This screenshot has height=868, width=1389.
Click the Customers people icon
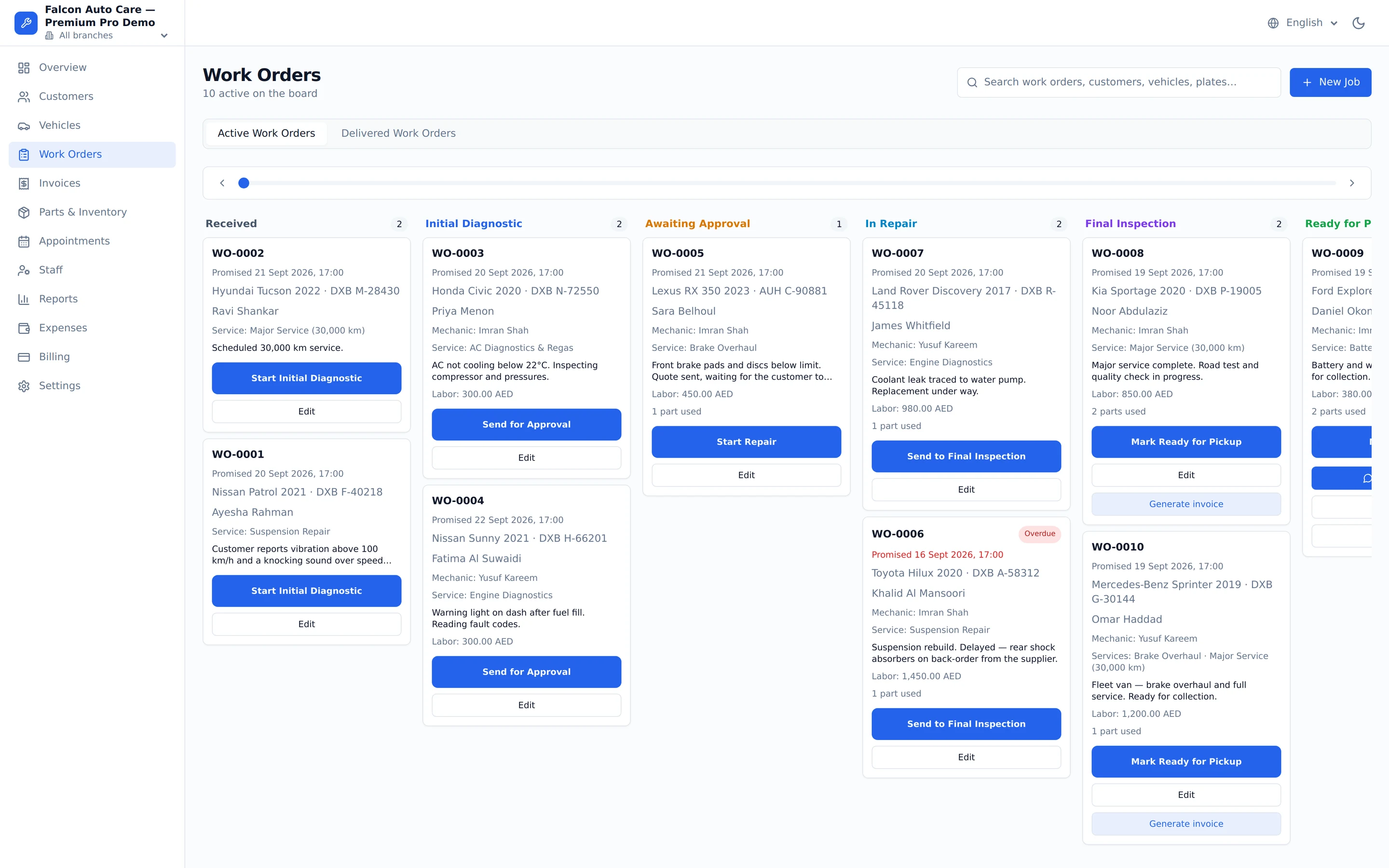24,96
